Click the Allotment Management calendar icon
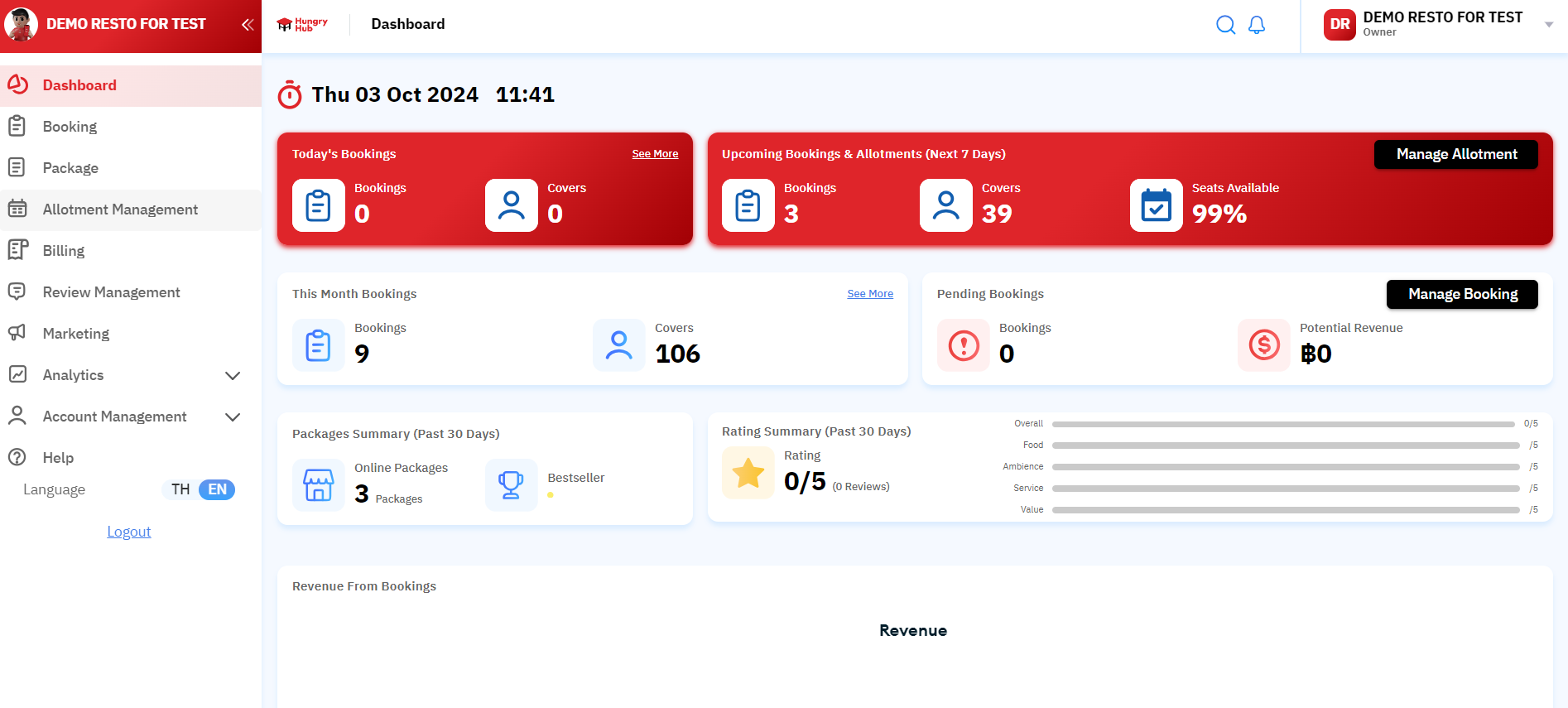This screenshot has width=1568, height=708. (17, 209)
